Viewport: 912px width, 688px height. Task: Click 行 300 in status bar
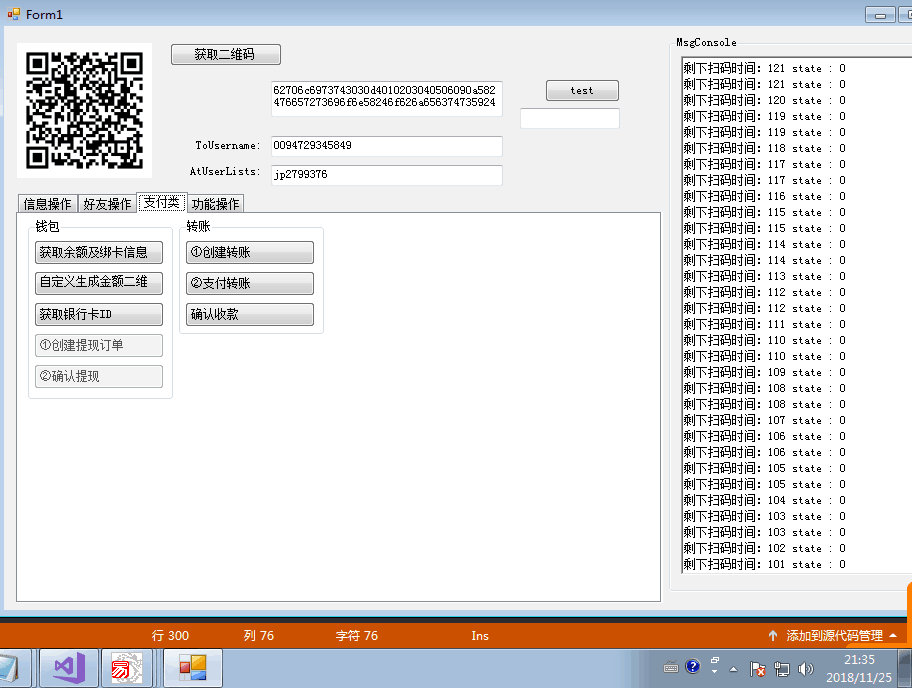(170, 636)
